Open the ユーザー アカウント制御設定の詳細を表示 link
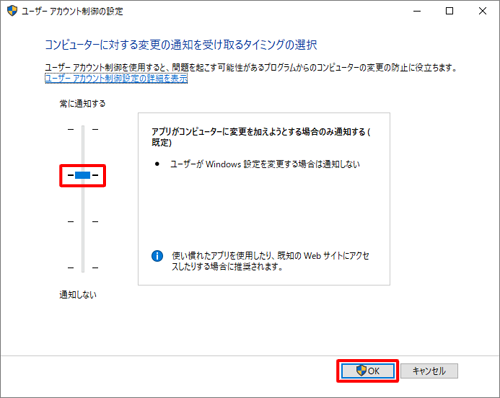This screenshot has width=500, height=398. [x=116, y=78]
